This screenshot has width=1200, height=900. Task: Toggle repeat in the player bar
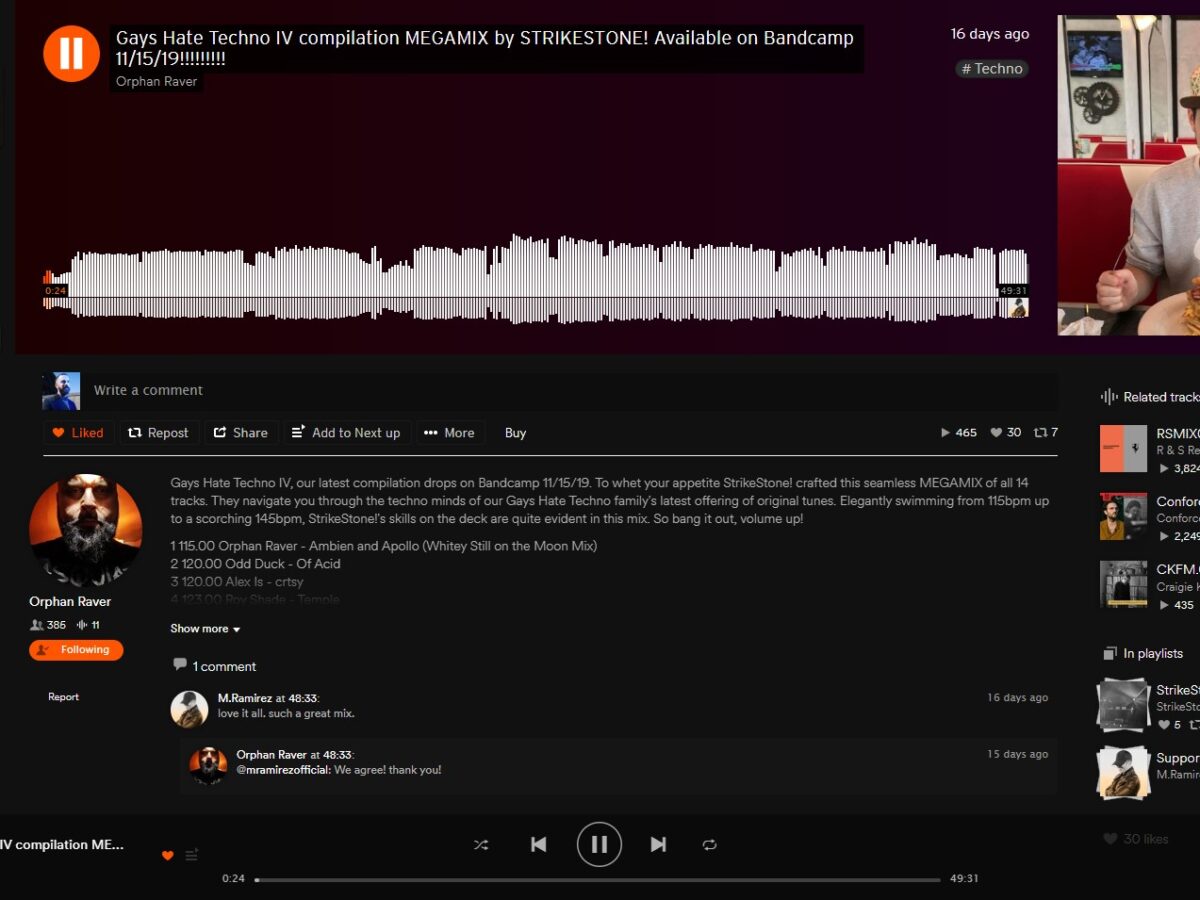(x=709, y=845)
